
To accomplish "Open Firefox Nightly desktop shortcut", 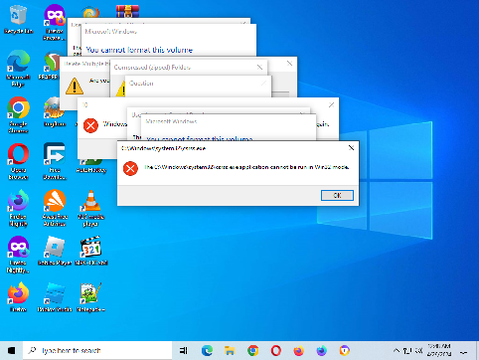I will pos(18,208).
